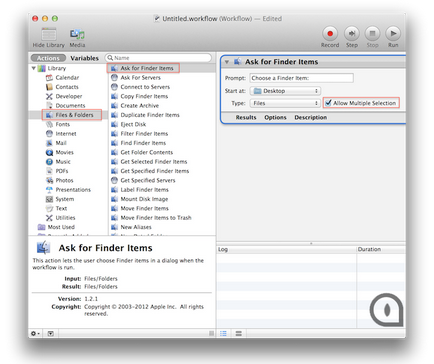Viewport: 434px width, 364px height.
Task: Toggle Allow Multiple Selection checkbox
Action: (x=328, y=103)
